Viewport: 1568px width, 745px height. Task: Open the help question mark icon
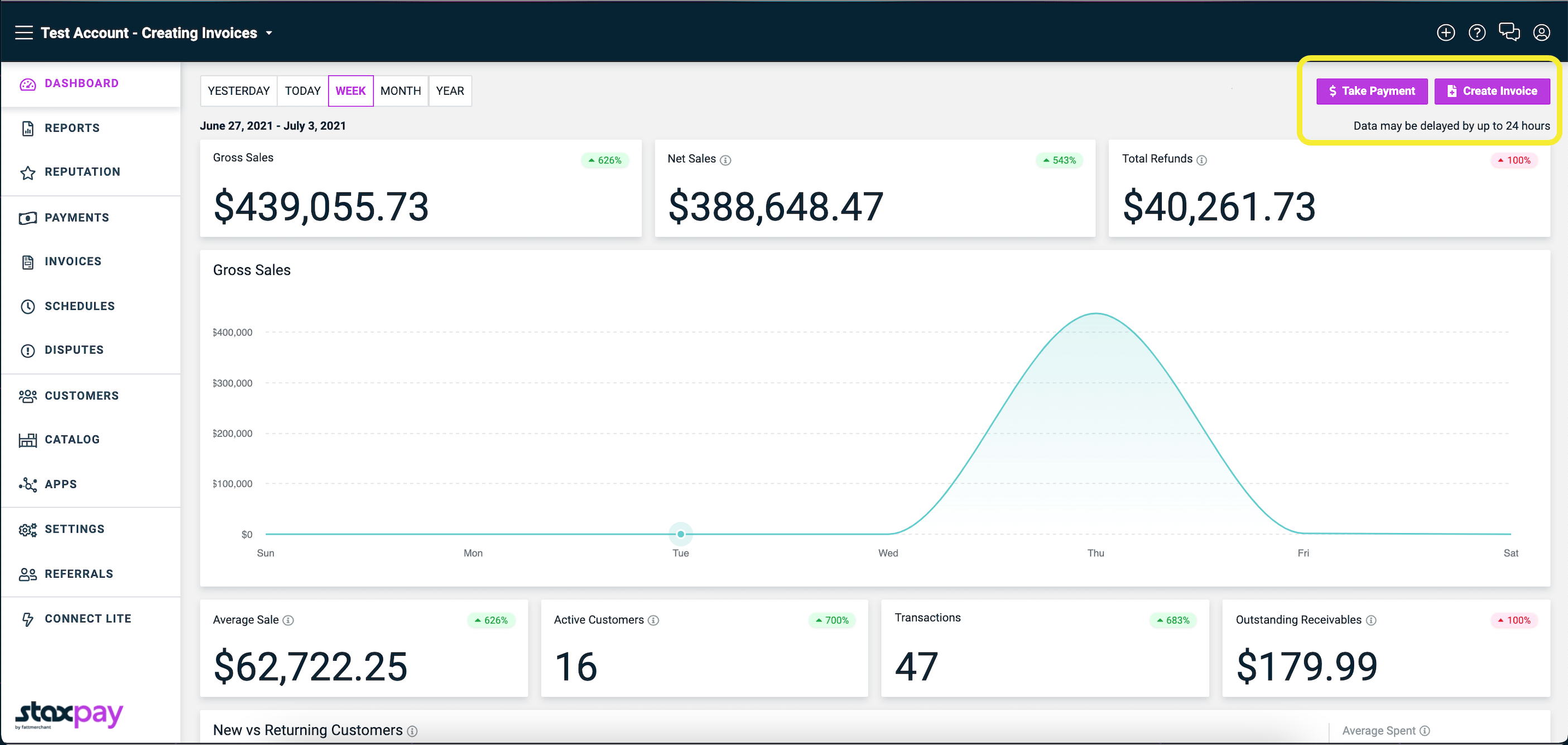[x=1476, y=33]
